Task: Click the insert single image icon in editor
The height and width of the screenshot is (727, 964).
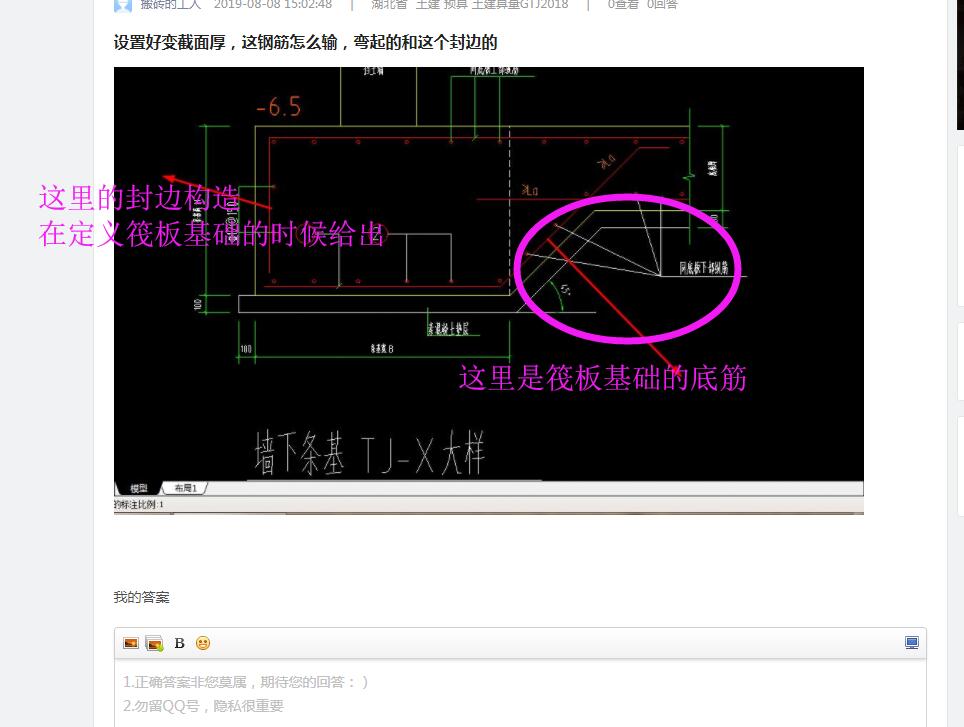Action: point(131,643)
